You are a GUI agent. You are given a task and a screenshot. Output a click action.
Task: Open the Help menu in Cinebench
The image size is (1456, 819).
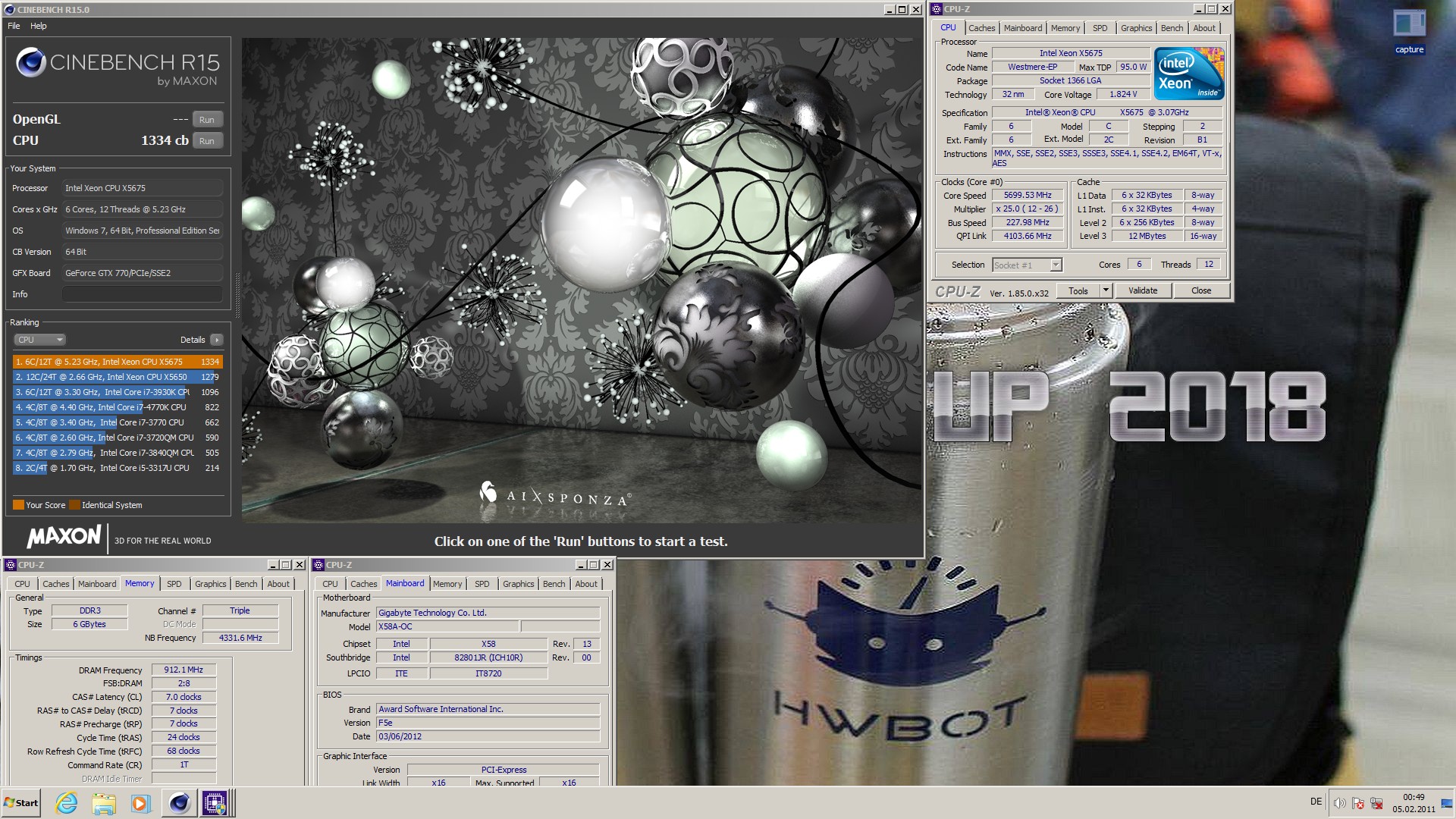tap(39, 26)
